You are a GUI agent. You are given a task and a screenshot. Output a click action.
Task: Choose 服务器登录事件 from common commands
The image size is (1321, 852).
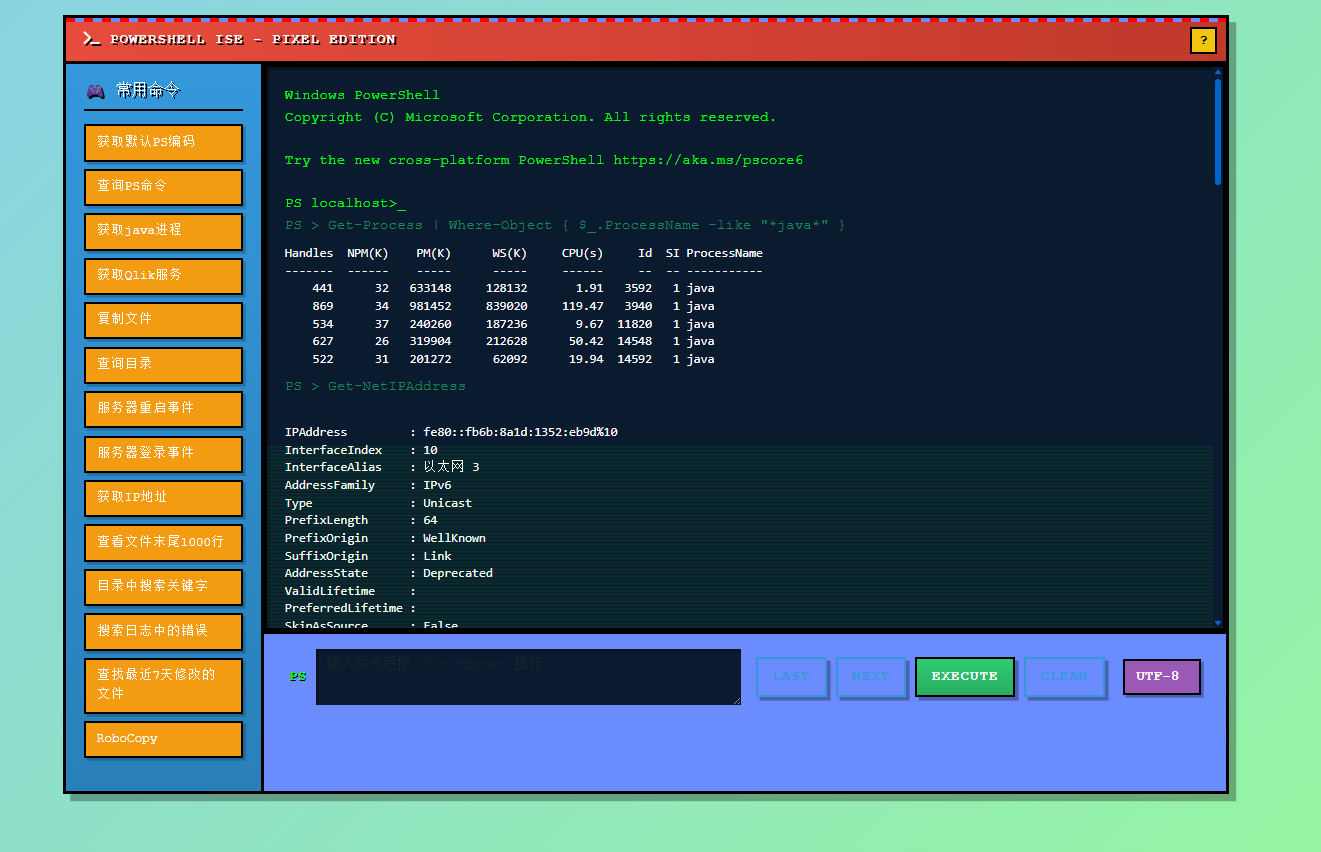pos(163,453)
